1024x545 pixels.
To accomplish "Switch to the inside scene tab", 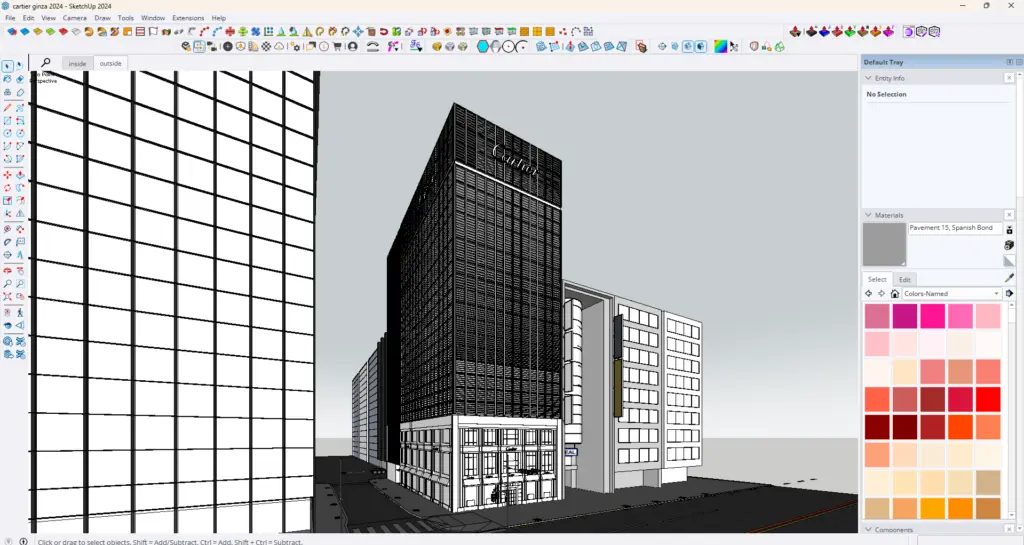I will click(x=77, y=63).
